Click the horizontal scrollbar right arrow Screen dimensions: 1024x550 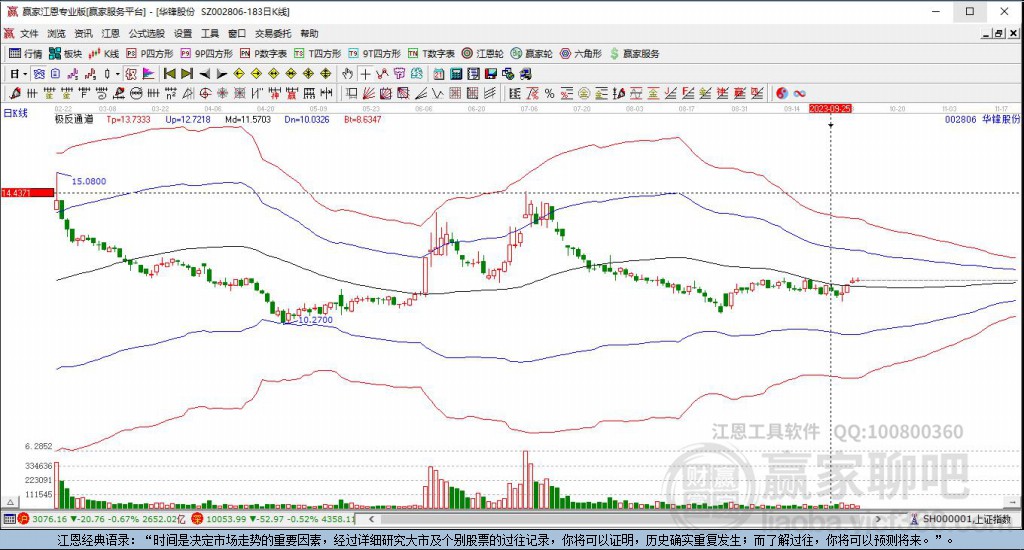878,519
